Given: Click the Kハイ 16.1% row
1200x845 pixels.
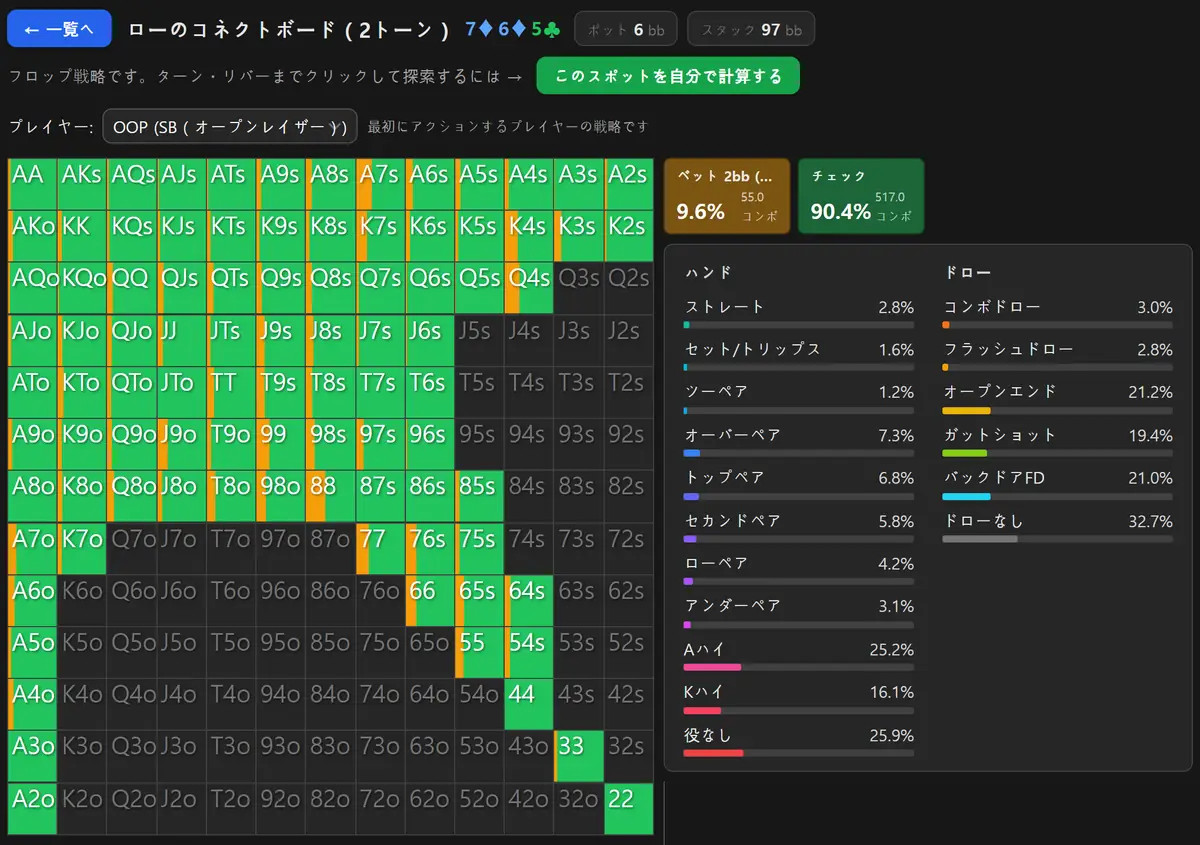Looking at the screenshot, I should coord(799,700).
